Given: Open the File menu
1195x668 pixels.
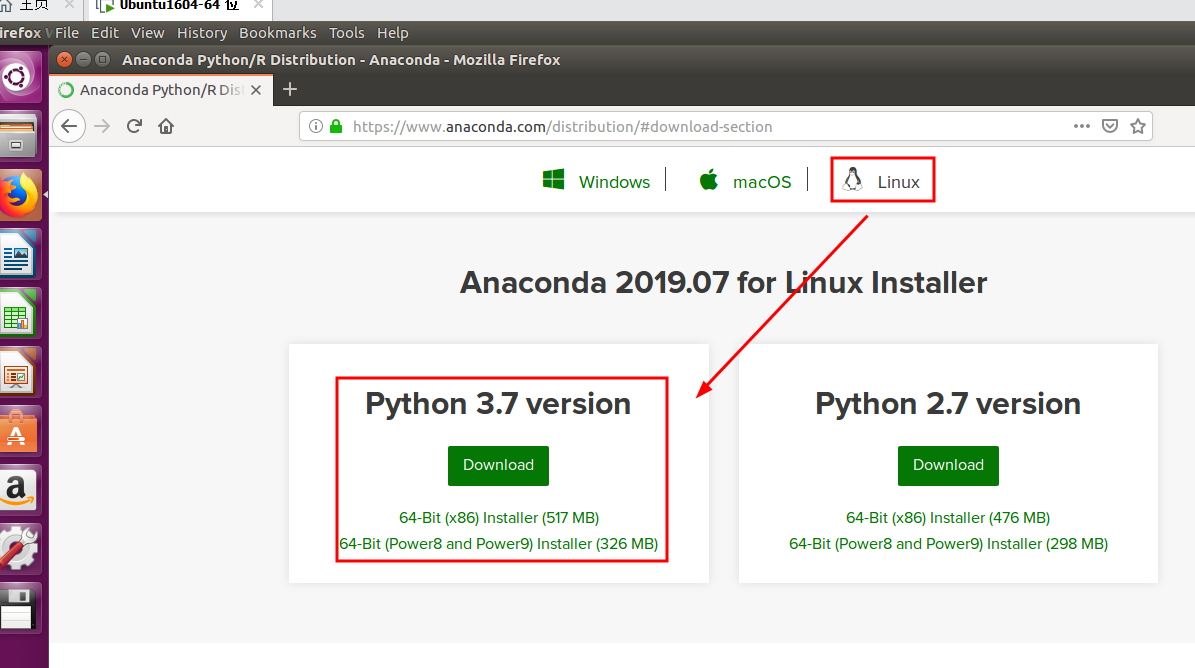Looking at the screenshot, I should [x=66, y=33].
